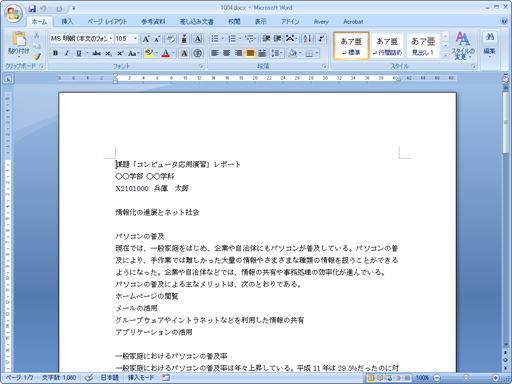The width and height of the screenshot is (512, 384).
Task: Apply character border (boxed A)
Action: pos(198,39)
